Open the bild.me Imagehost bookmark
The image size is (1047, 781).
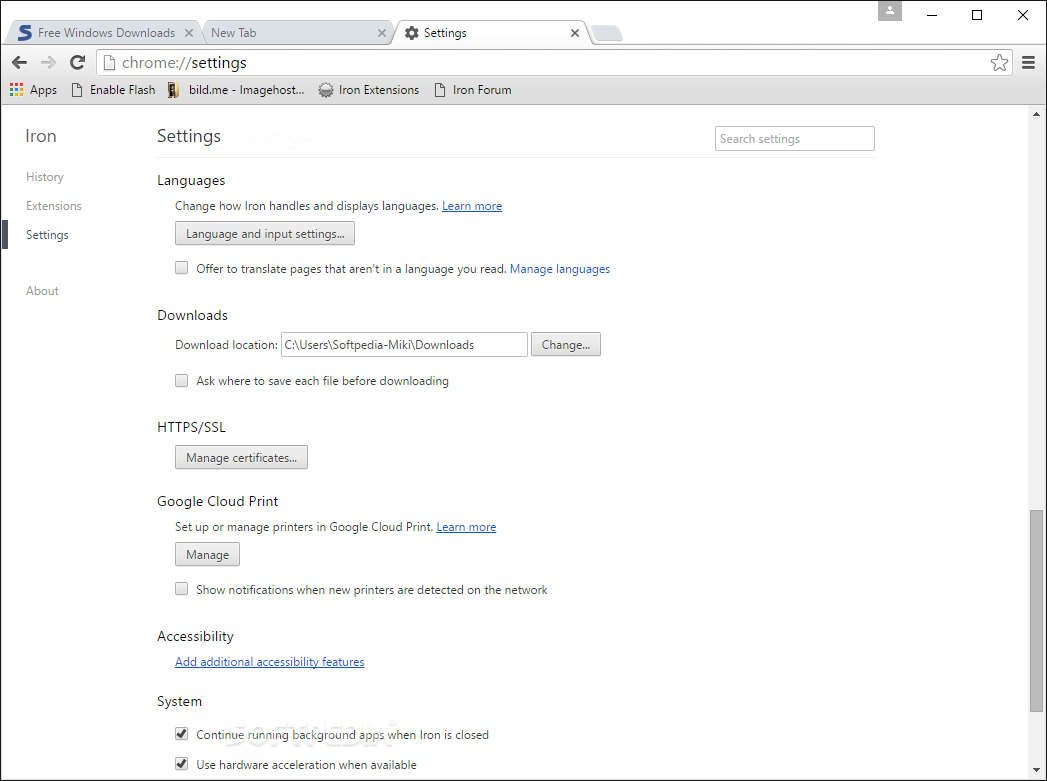click(x=236, y=90)
